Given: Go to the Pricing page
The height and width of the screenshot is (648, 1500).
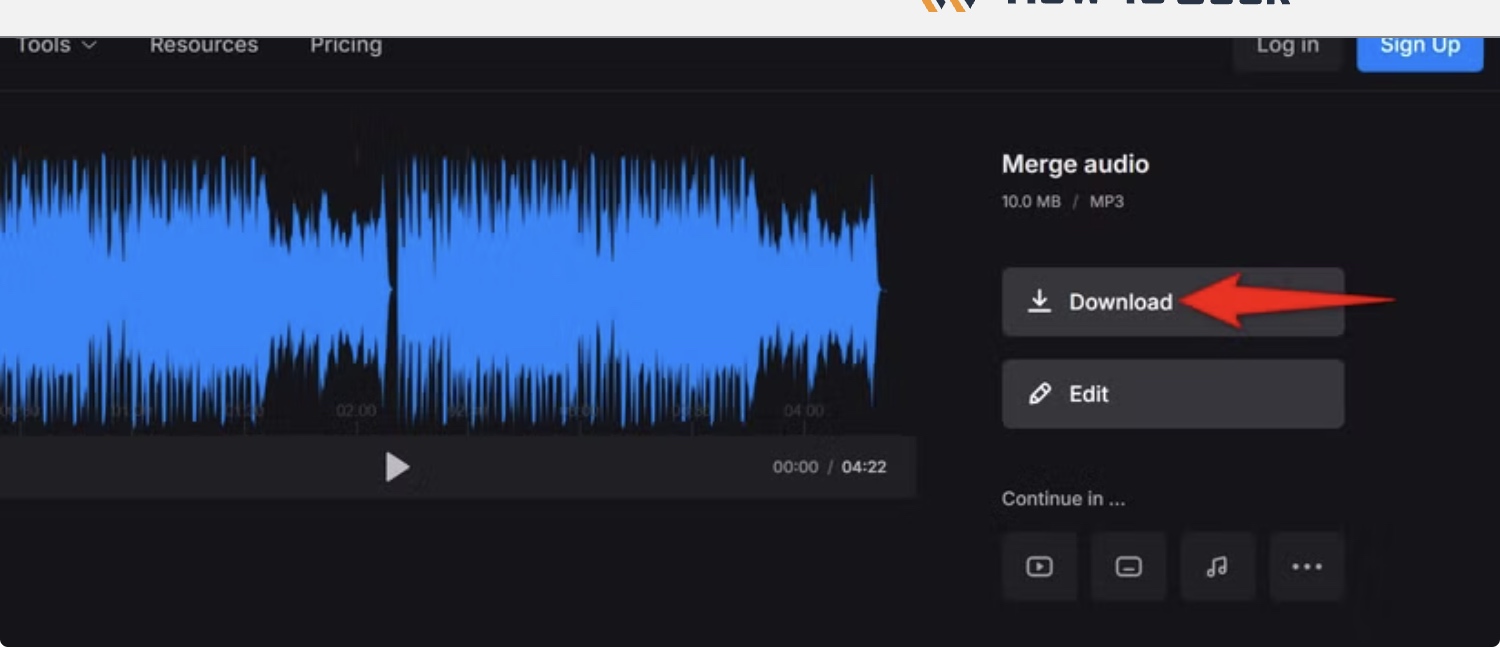Looking at the screenshot, I should coord(346,45).
